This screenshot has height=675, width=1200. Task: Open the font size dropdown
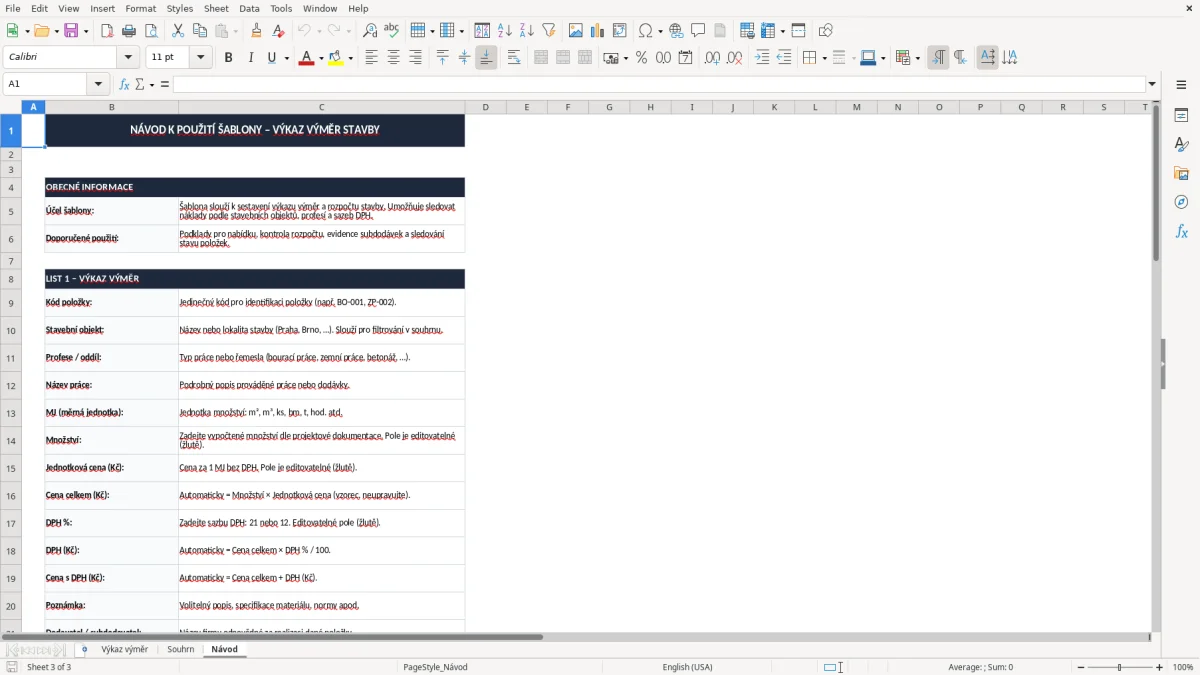coord(201,58)
